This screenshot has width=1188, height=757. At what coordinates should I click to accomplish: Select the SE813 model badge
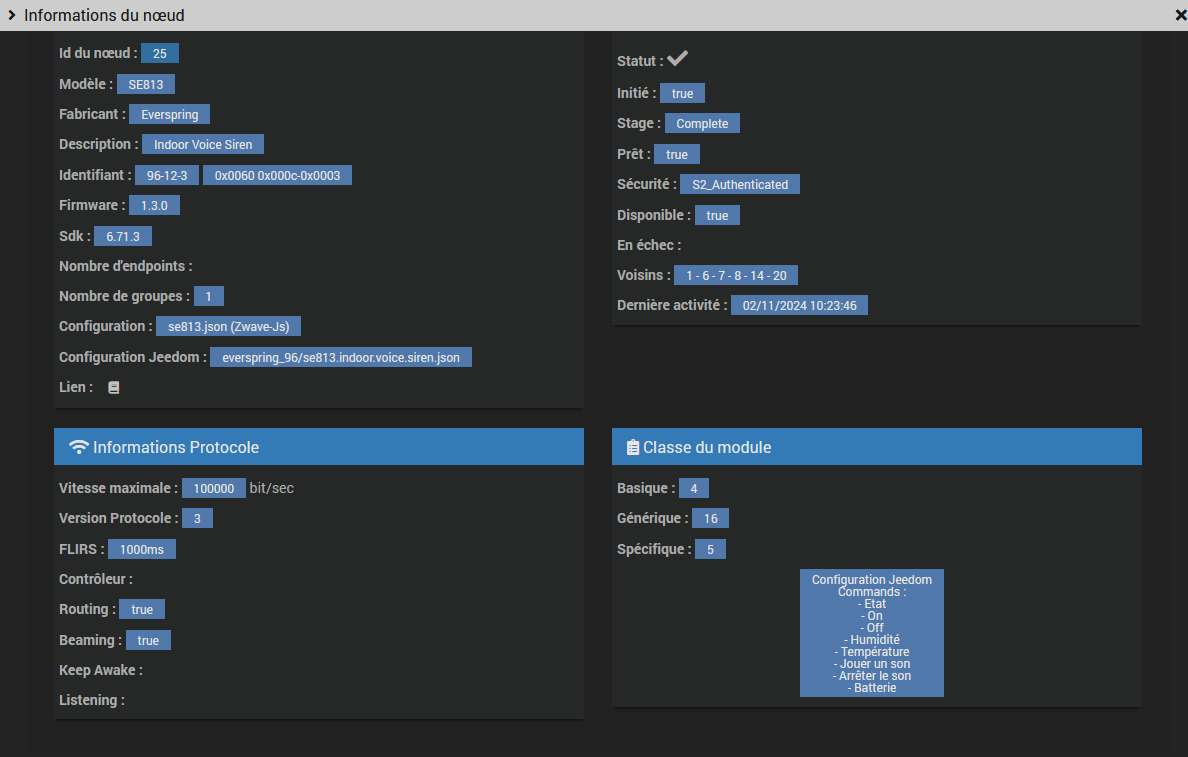coord(145,84)
